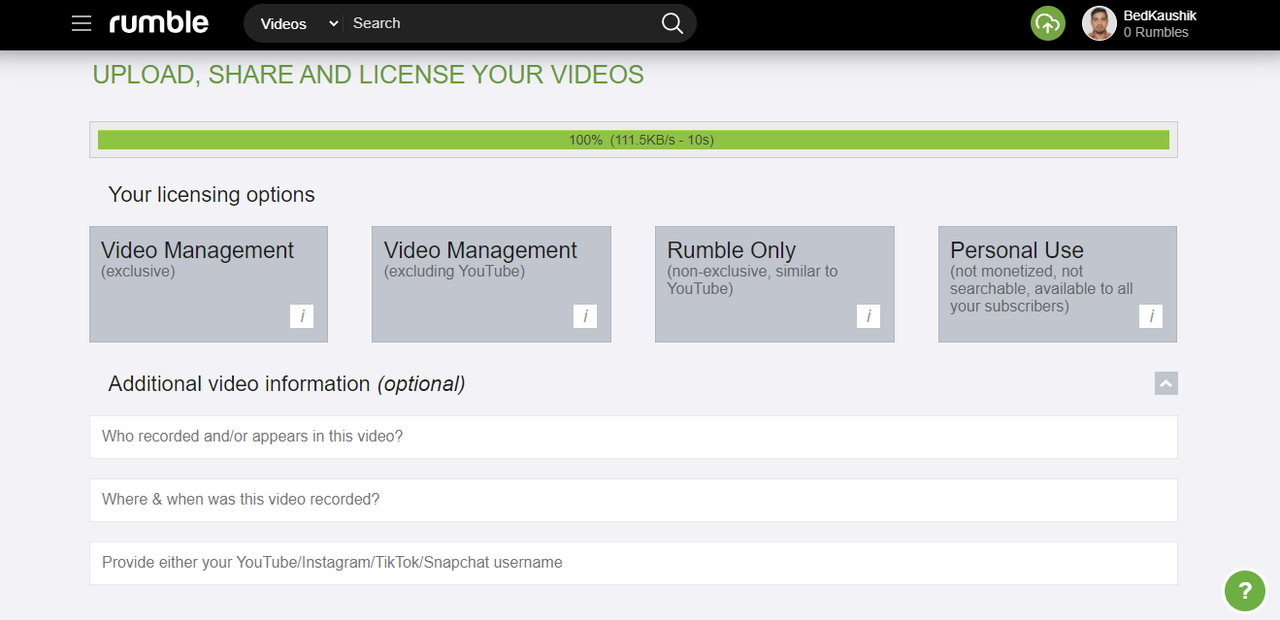This screenshot has height=620, width=1280.
Task: Open the green question mark help button
Action: tap(1244, 590)
